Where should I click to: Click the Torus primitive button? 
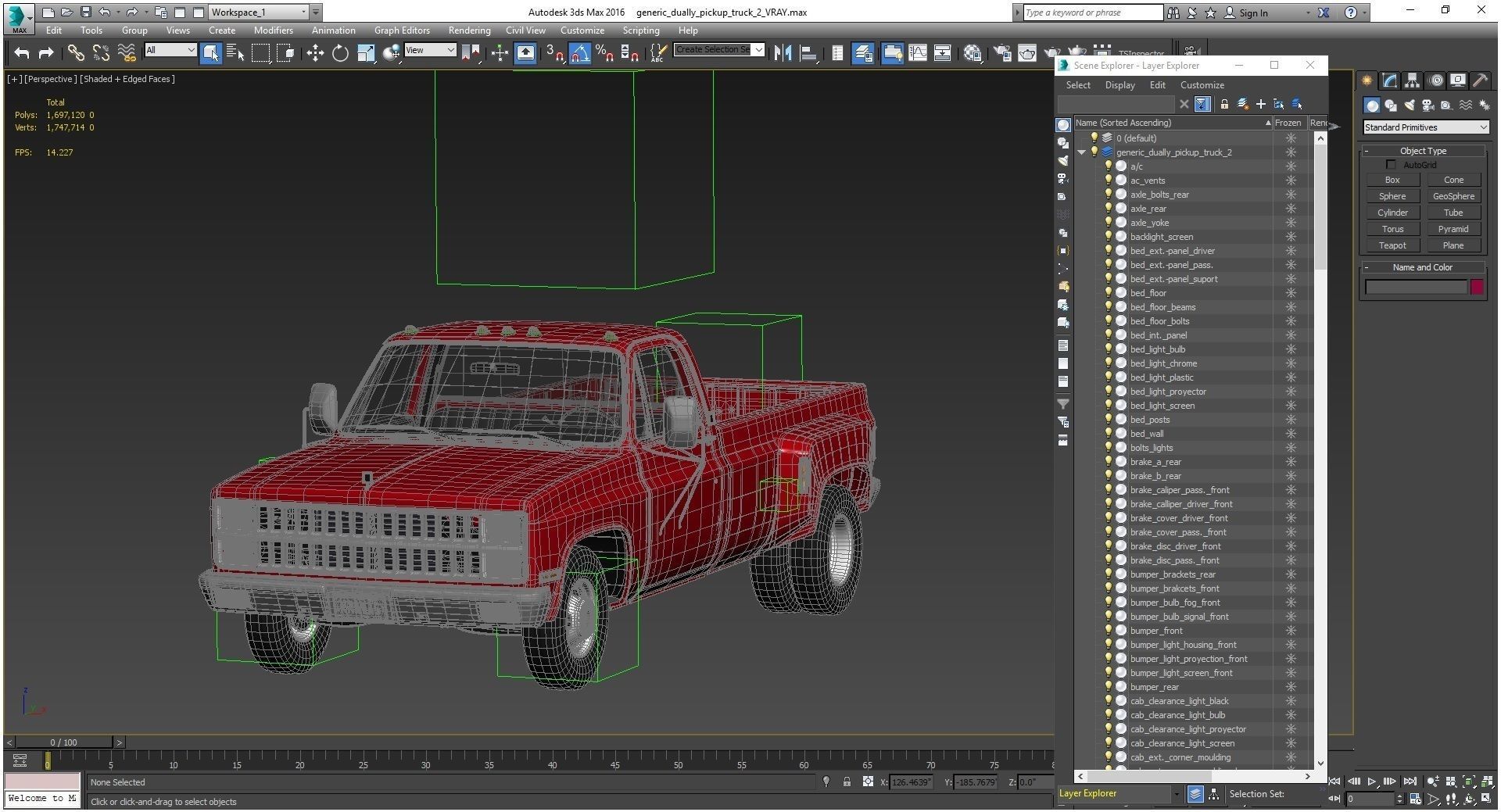coord(1392,229)
